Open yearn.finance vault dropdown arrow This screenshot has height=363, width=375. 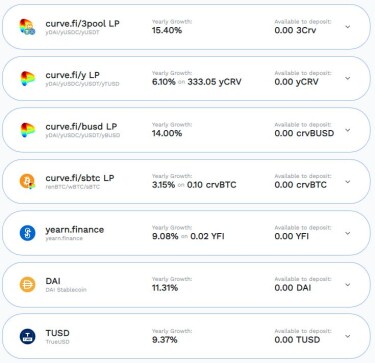[x=348, y=233]
